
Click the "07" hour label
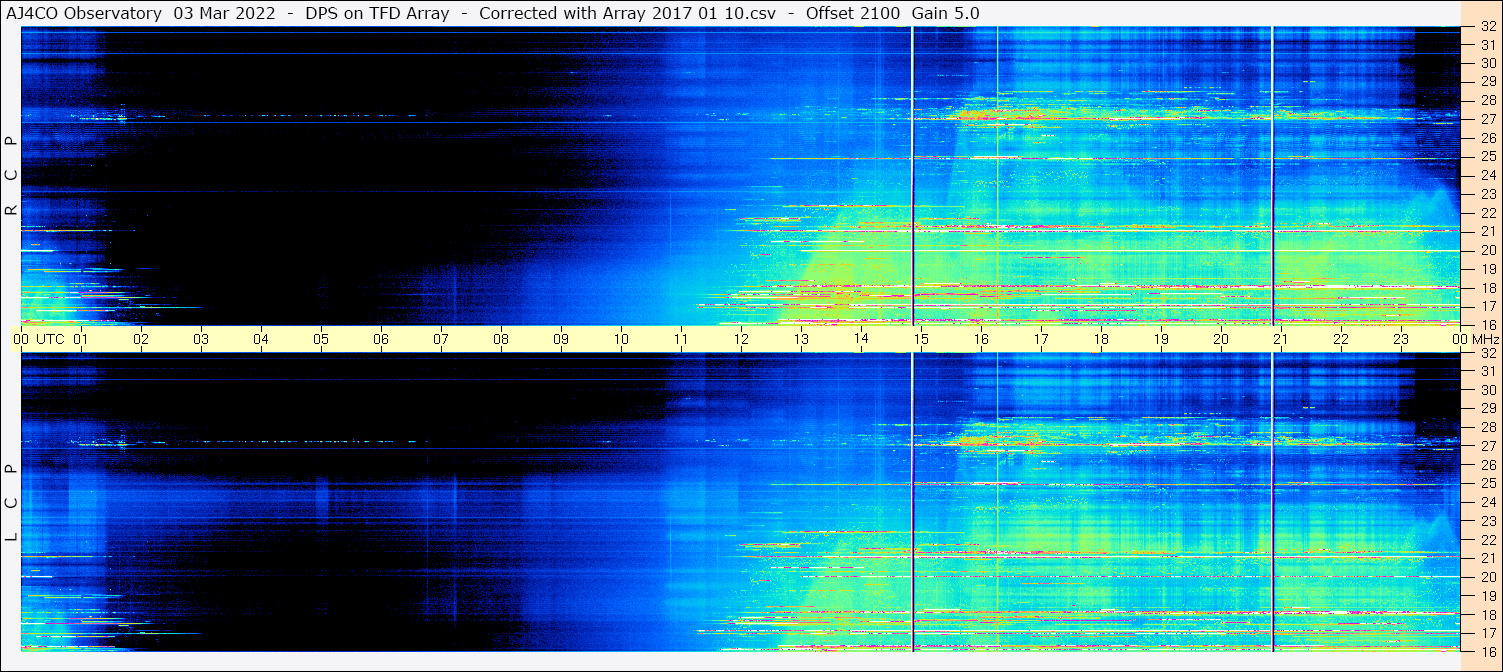pos(441,340)
